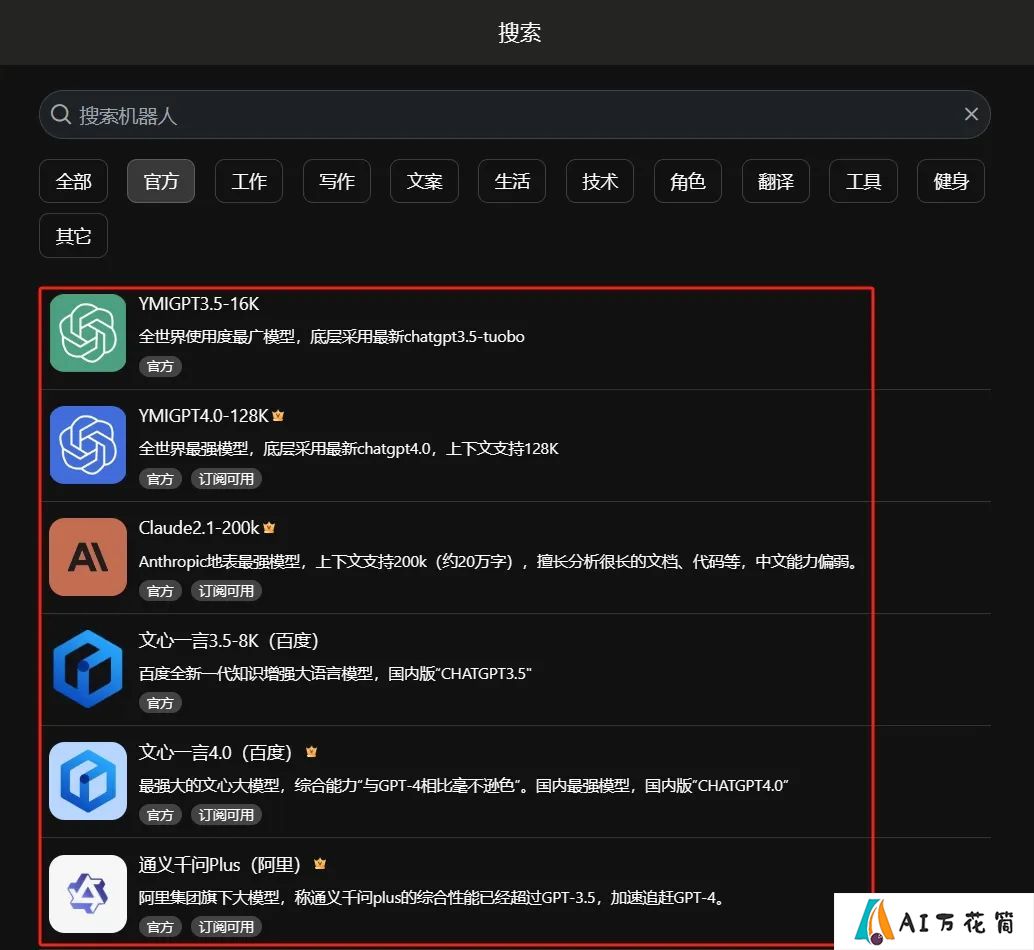This screenshot has height=950, width=1034.
Task: Click 官方 tag under 文心一言3.5-8K
Action: click(160, 703)
